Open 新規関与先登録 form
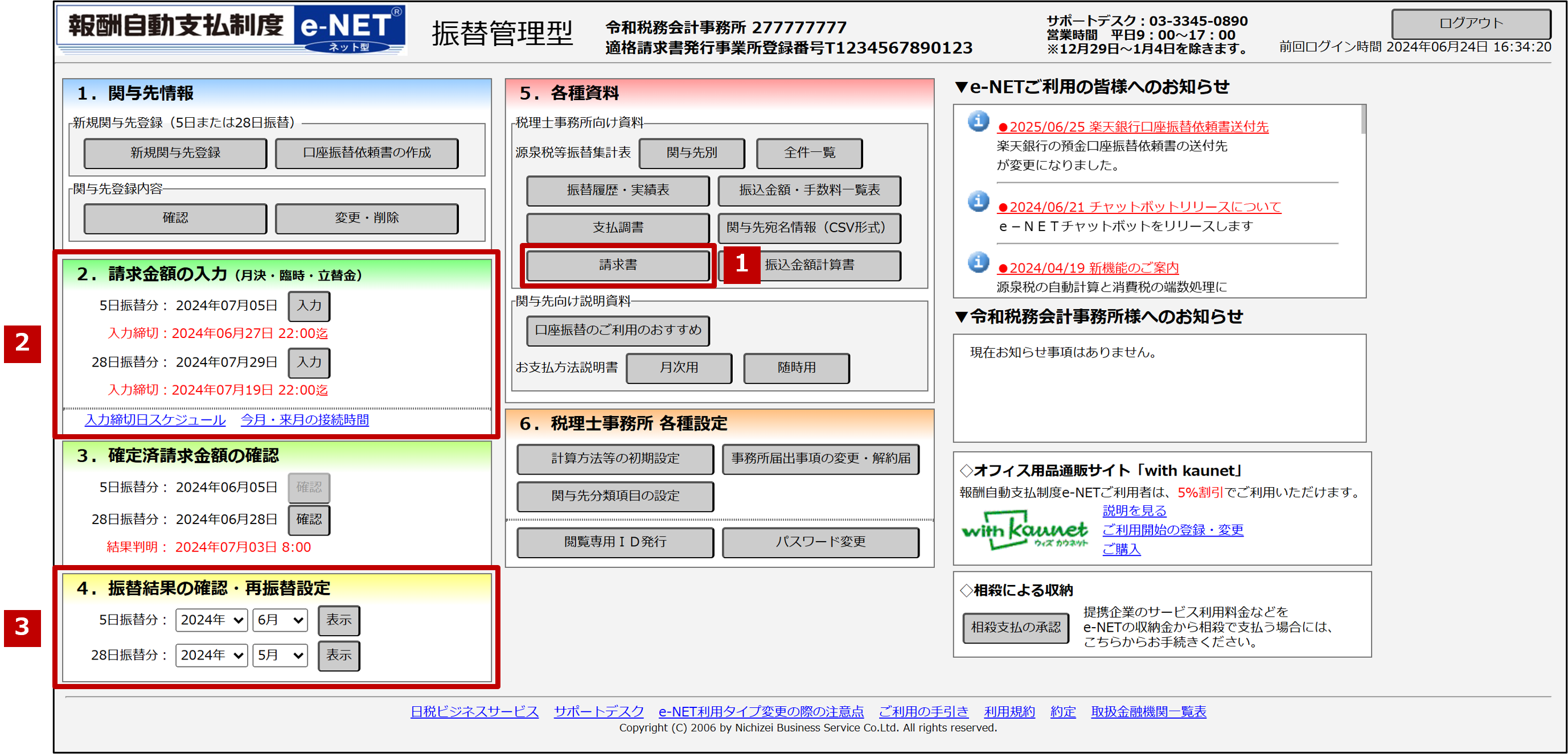The height and width of the screenshot is (754, 1568). coord(175,153)
